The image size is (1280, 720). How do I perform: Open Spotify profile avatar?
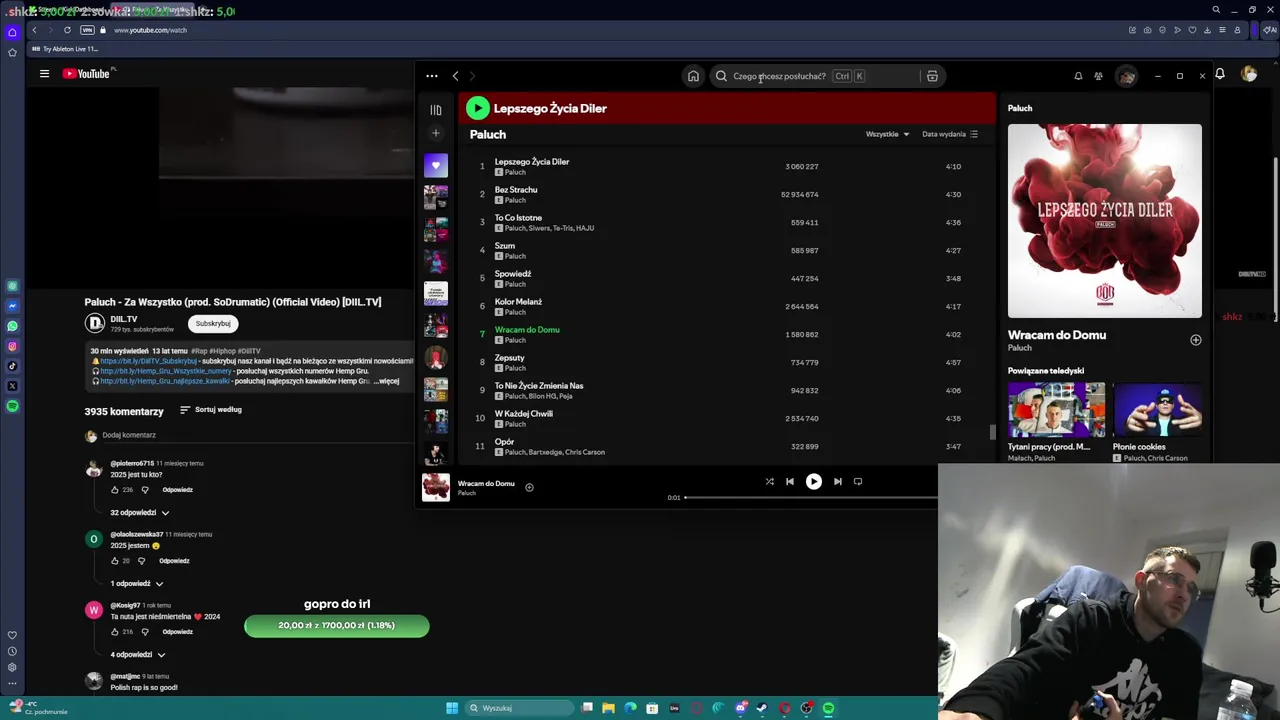point(1127,76)
